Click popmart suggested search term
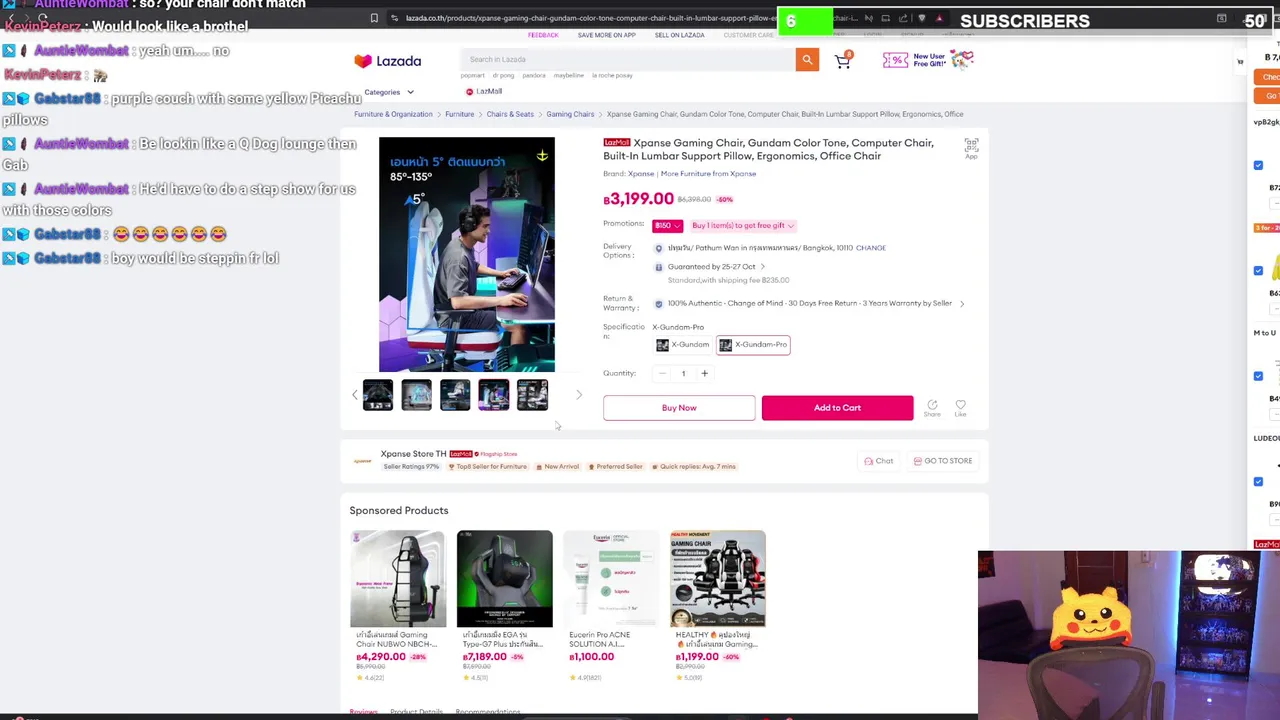 tap(472, 76)
